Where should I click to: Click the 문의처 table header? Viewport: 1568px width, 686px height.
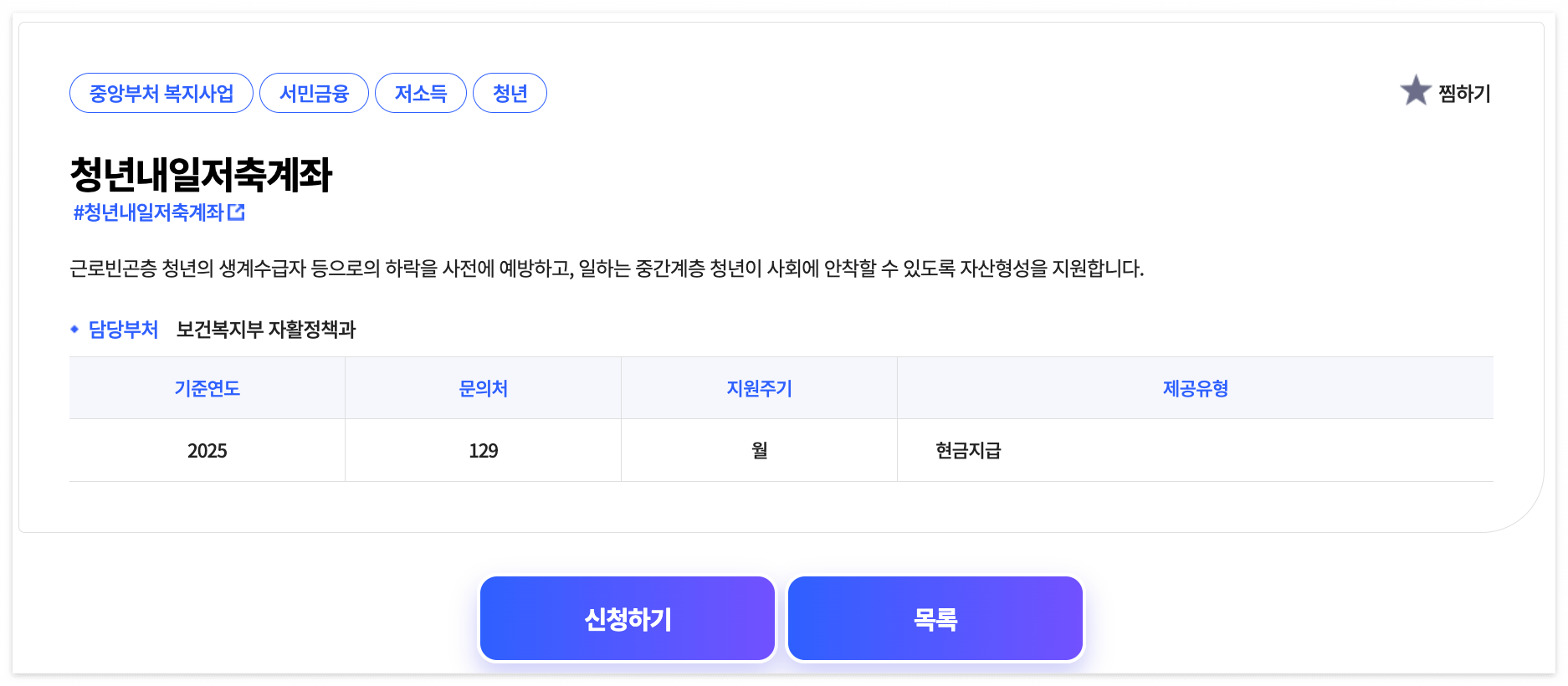(483, 387)
